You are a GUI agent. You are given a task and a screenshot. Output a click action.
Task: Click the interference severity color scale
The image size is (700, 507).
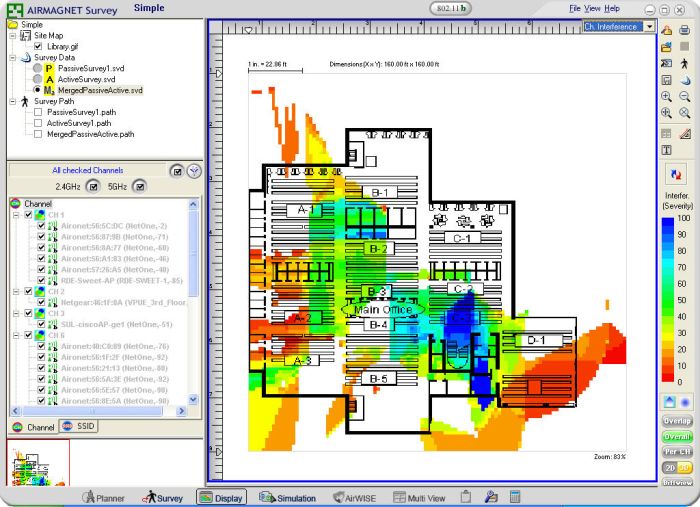668,299
